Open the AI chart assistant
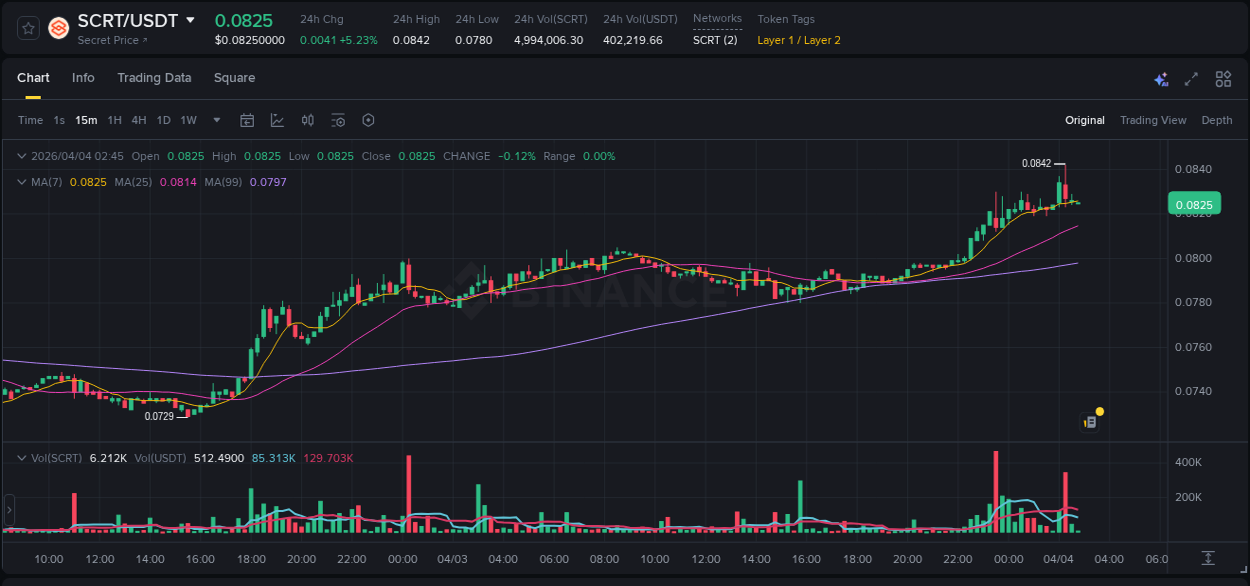1250x586 pixels. (1161, 78)
